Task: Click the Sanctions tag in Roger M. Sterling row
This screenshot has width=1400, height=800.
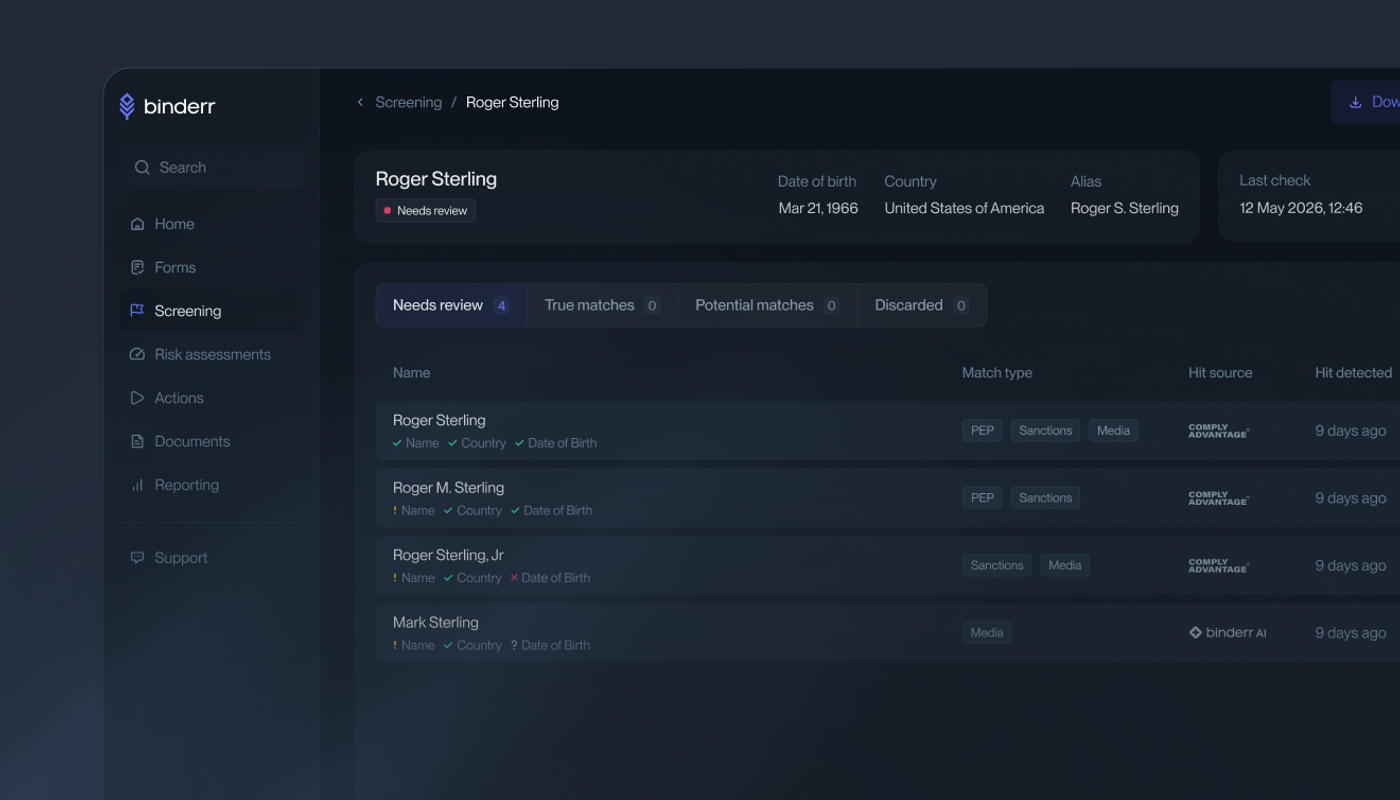Action: 1045,498
